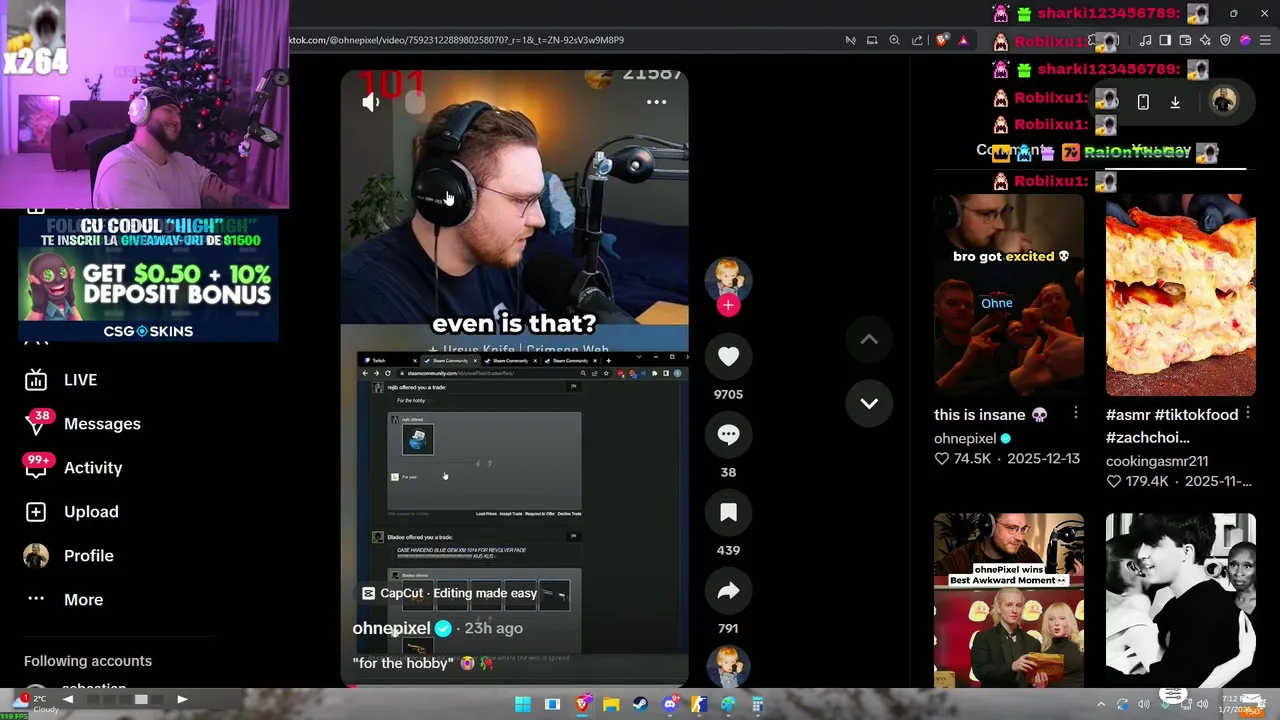Follow creator with the red plus button
The height and width of the screenshot is (720, 1280).
click(728, 305)
